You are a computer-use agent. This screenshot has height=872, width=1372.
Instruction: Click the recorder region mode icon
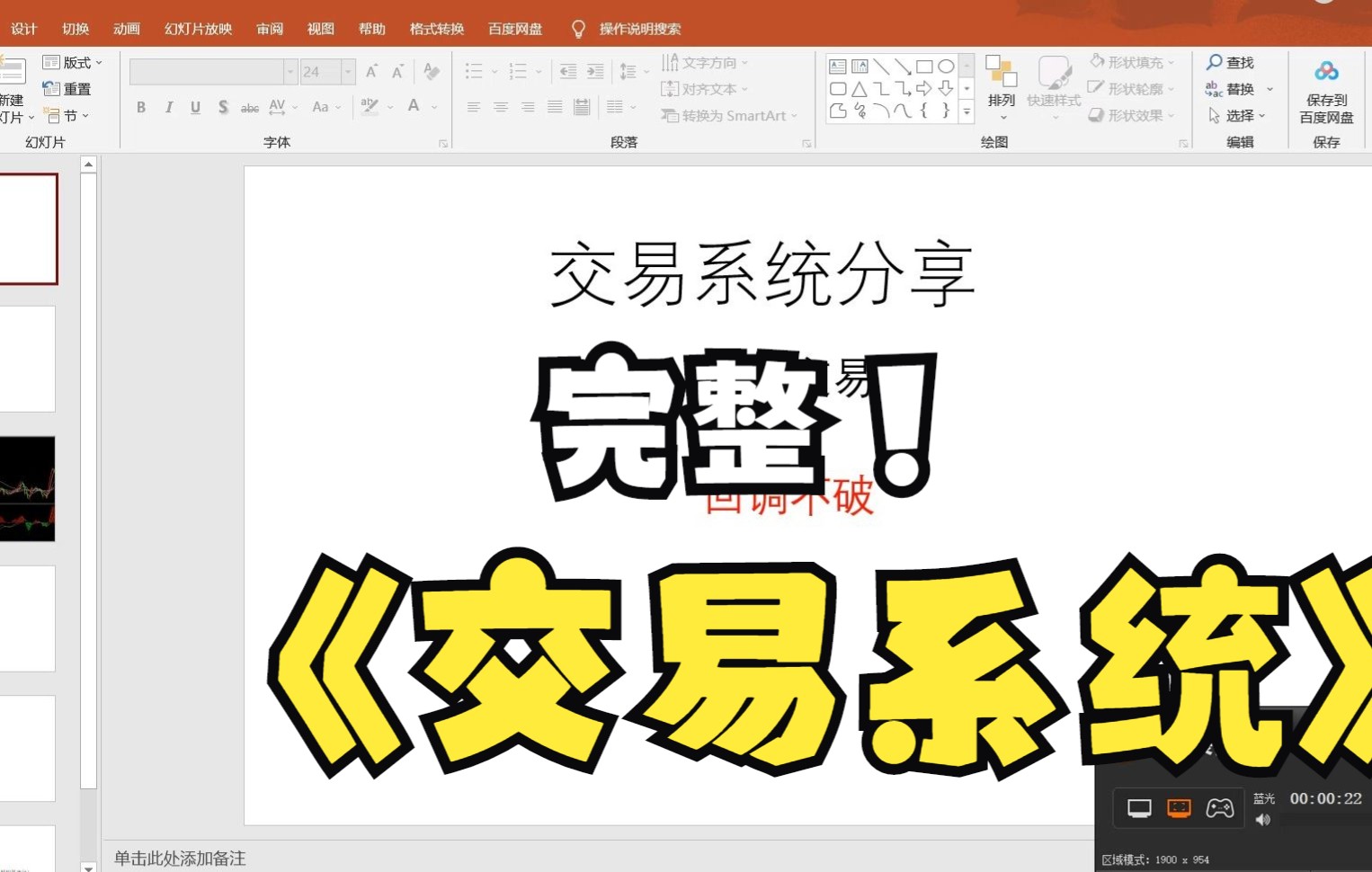(1179, 808)
